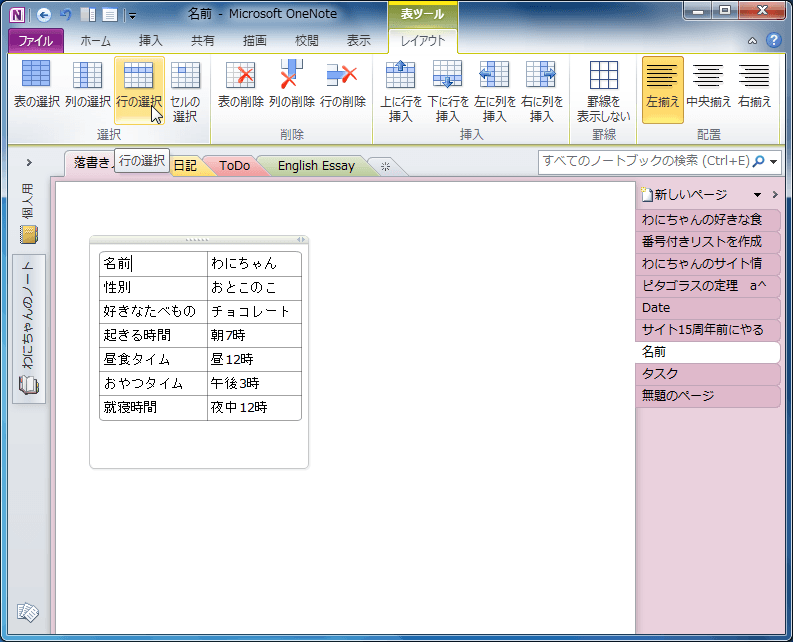Create a new section with the star tab
This screenshot has height=642, width=793.
pyautogui.click(x=385, y=166)
